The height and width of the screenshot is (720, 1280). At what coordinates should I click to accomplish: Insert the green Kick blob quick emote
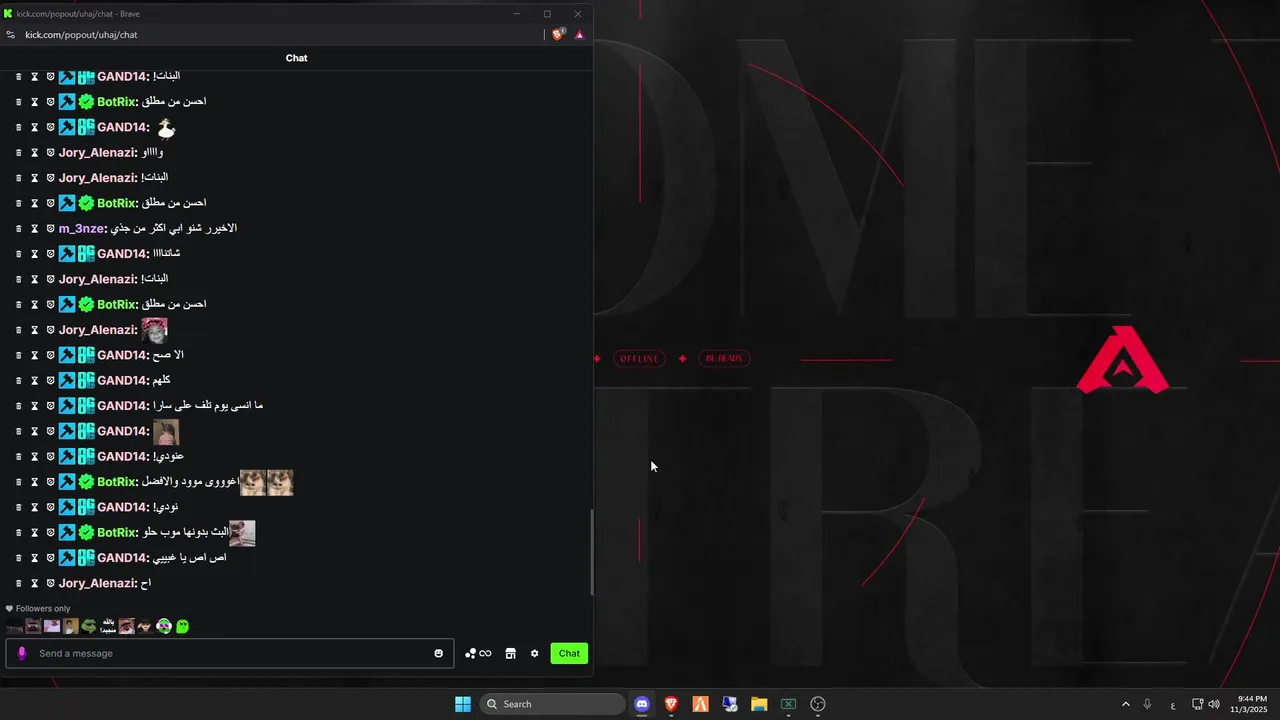(182, 626)
